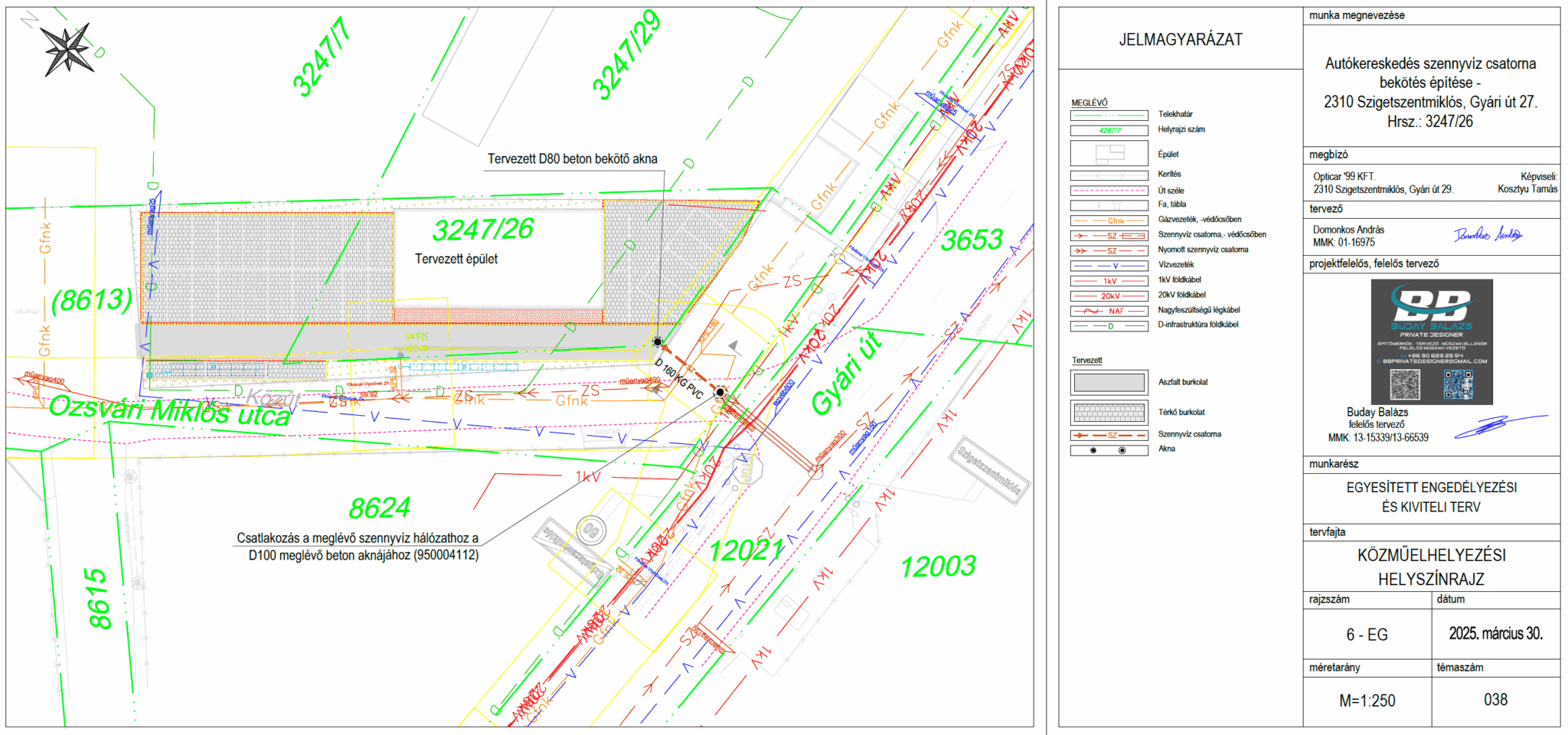The width and height of the screenshot is (1568, 735).
Task: Click the M=1:250 scale field
Action: pyautogui.click(x=1367, y=701)
